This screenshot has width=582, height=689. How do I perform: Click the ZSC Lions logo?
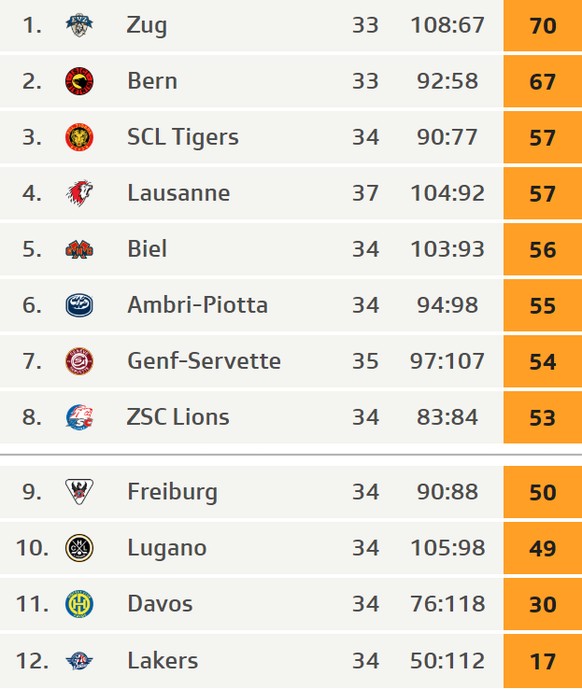[79, 417]
